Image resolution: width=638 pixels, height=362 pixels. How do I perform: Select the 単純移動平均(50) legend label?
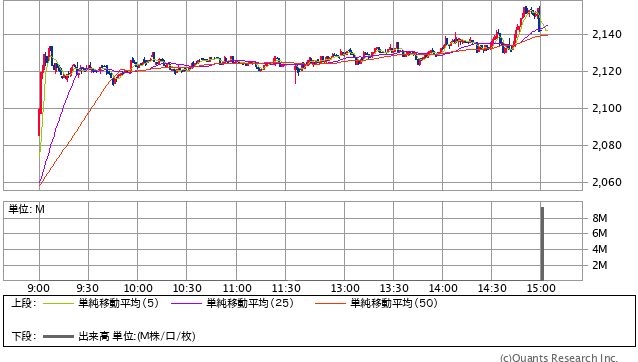pos(394,303)
